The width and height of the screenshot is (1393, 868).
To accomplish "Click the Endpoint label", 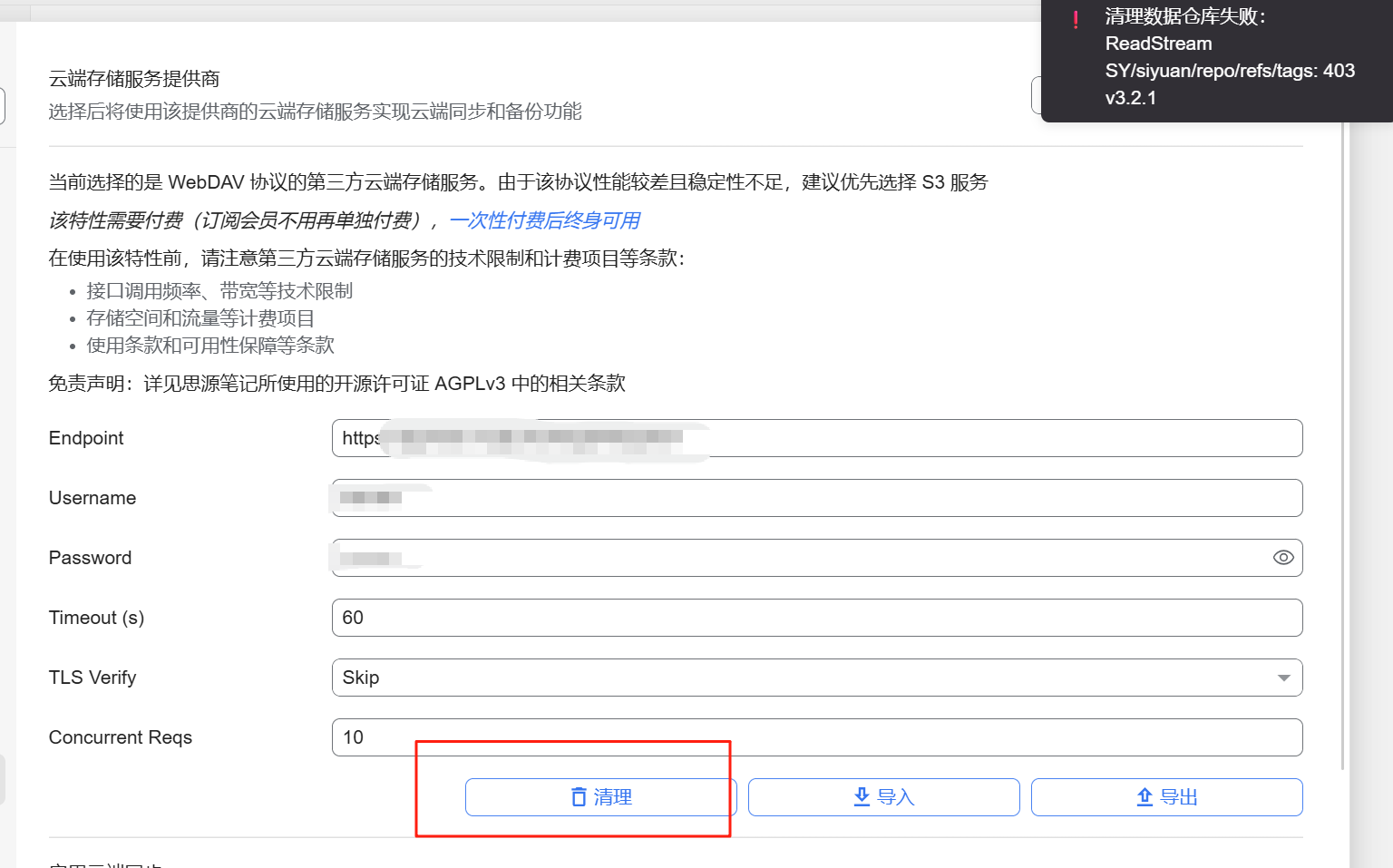I will coord(86,438).
